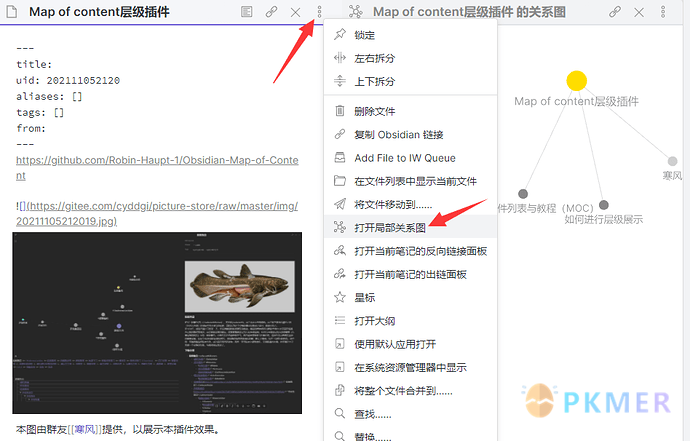Click the title: frontmatter line
Viewport: 690px width, 441px height.
[34, 64]
